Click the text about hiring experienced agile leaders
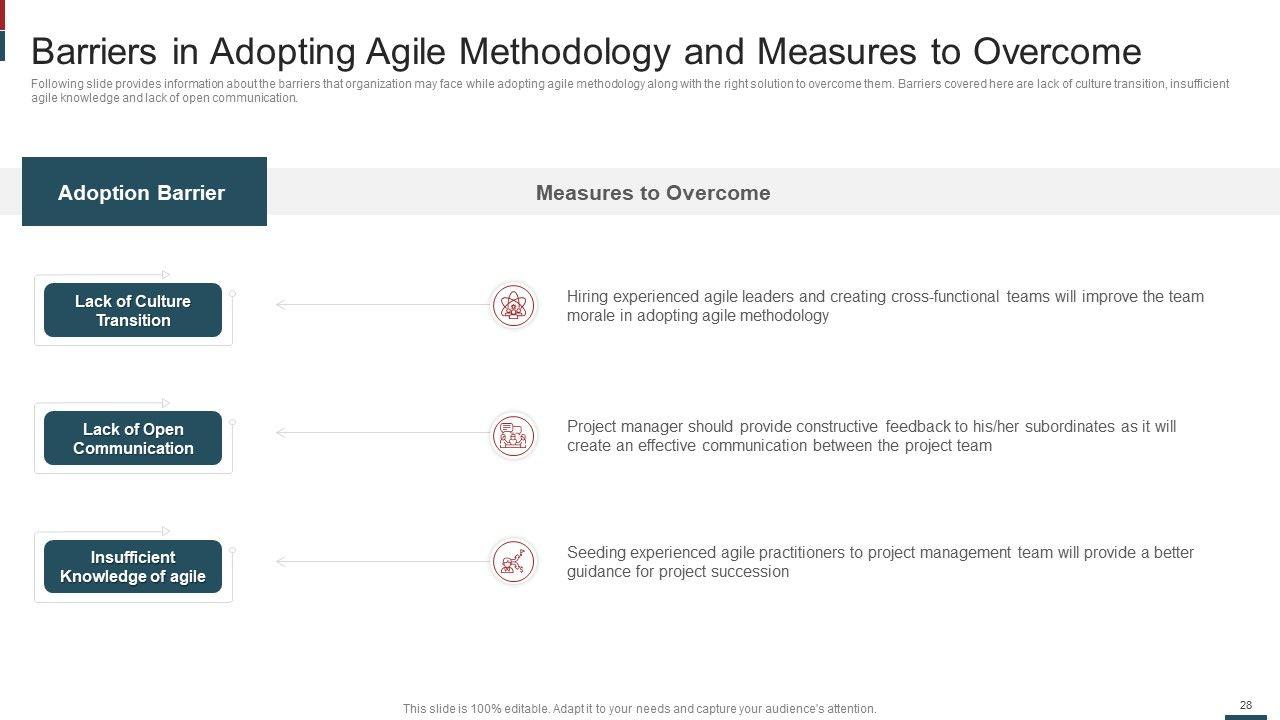This screenshot has width=1280, height=720. pos(885,306)
